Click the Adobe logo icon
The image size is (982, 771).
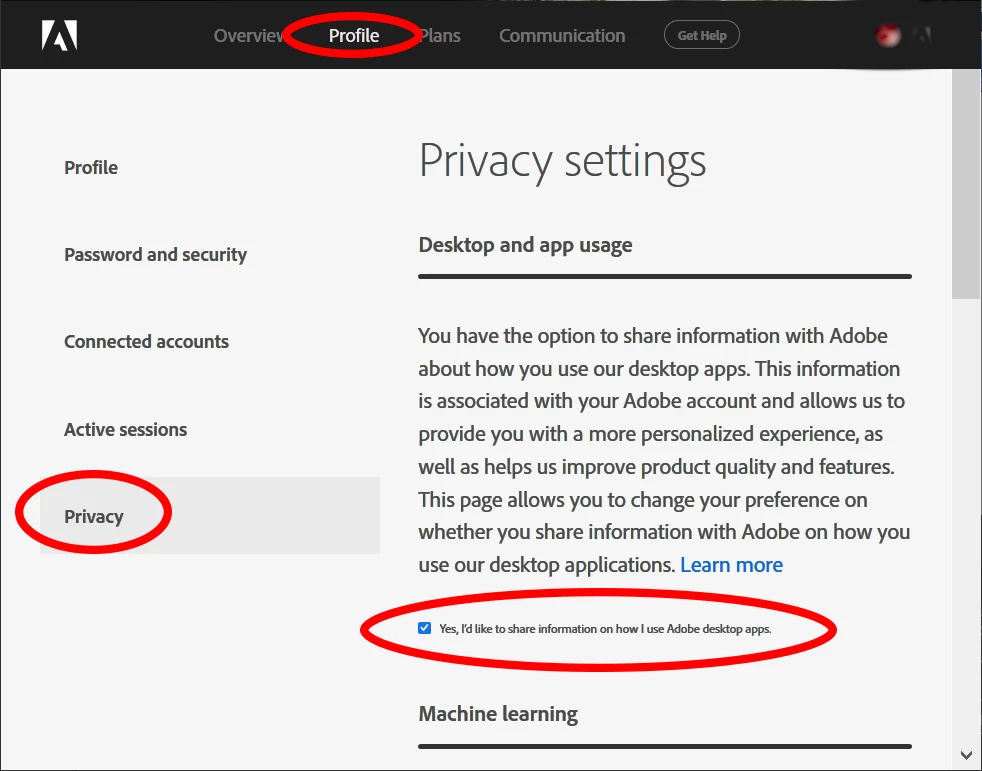pos(59,35)
